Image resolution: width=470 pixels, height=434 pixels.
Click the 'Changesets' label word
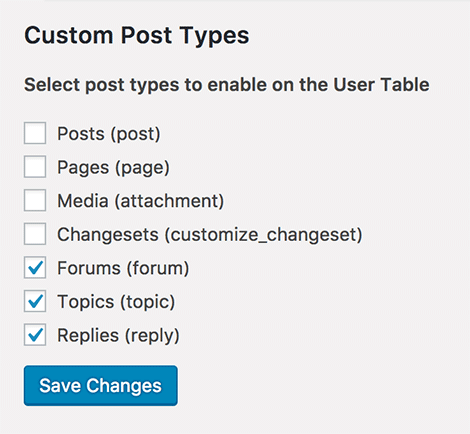pyautogui.click(x=108, y=235)
